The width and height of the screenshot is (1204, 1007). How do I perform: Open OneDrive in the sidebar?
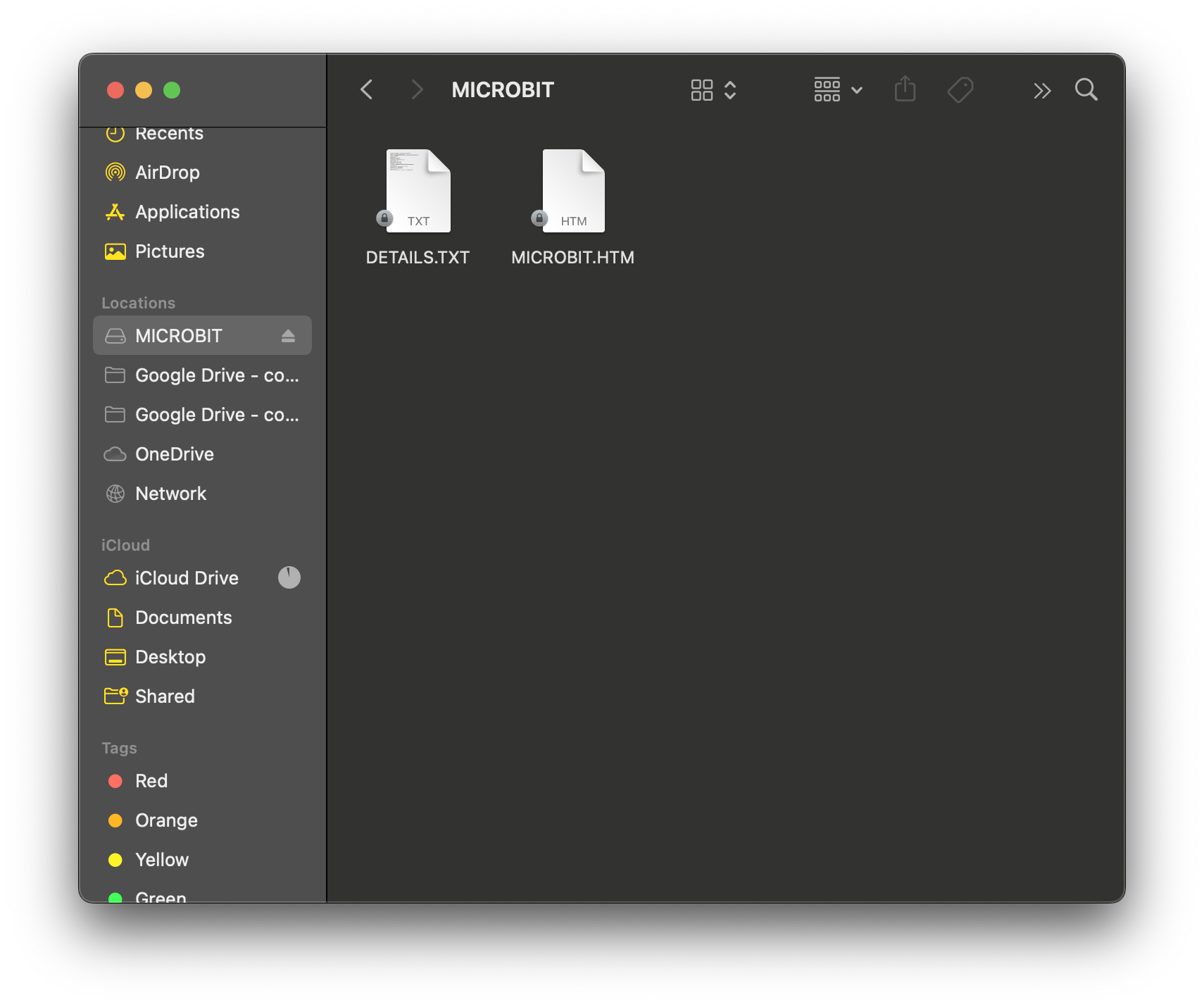pos(202,454)
